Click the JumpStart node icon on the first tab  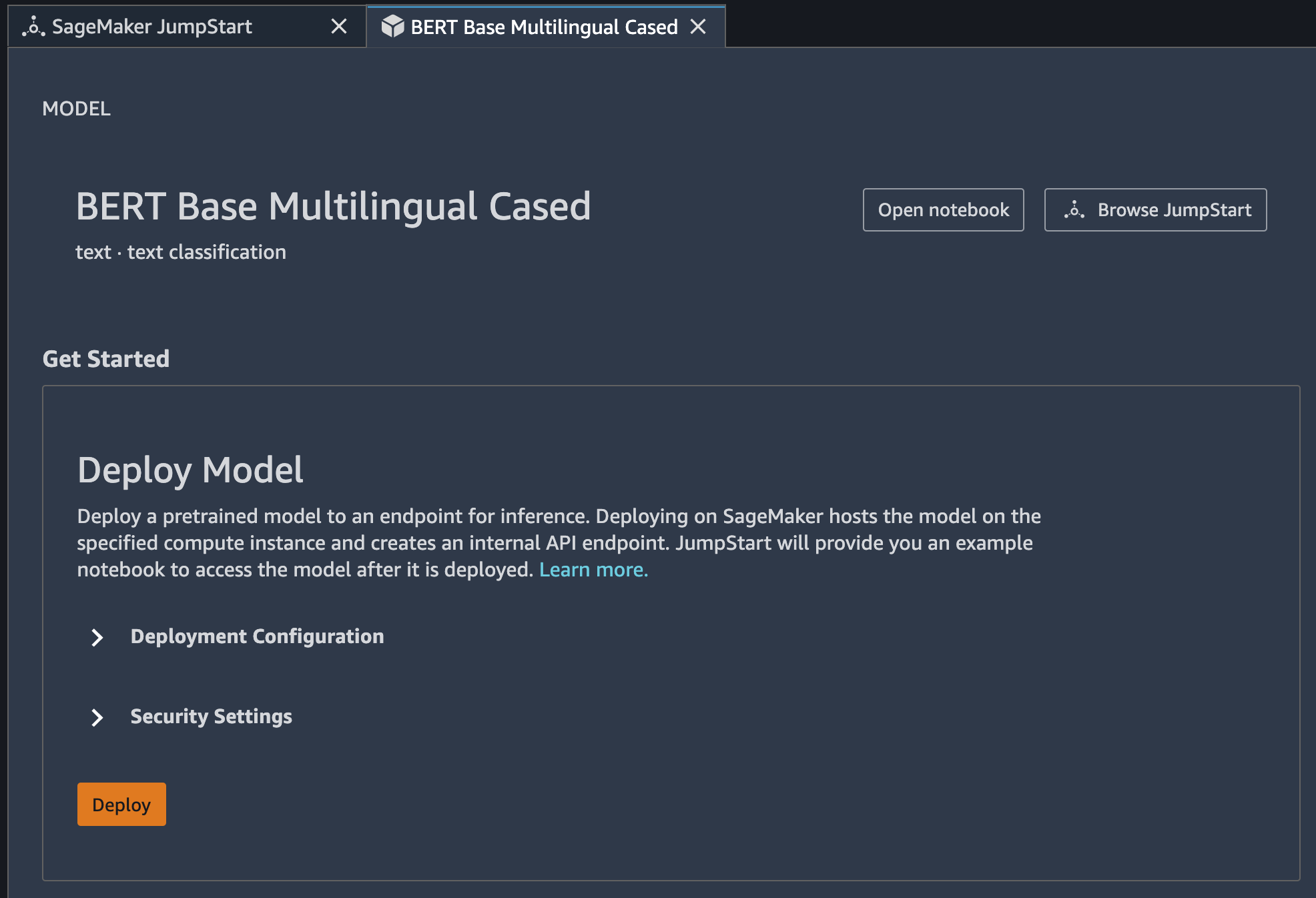point(35,27)
